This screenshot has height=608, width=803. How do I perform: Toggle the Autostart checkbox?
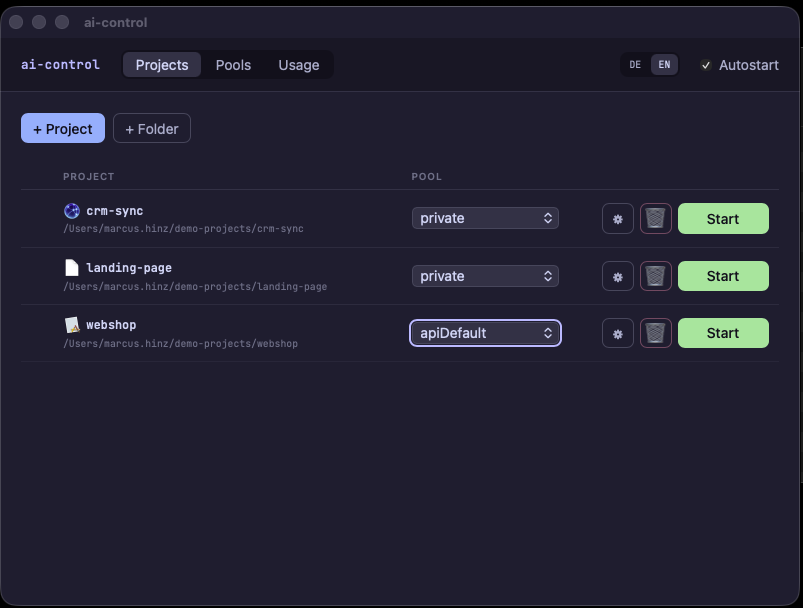point(706,65)
